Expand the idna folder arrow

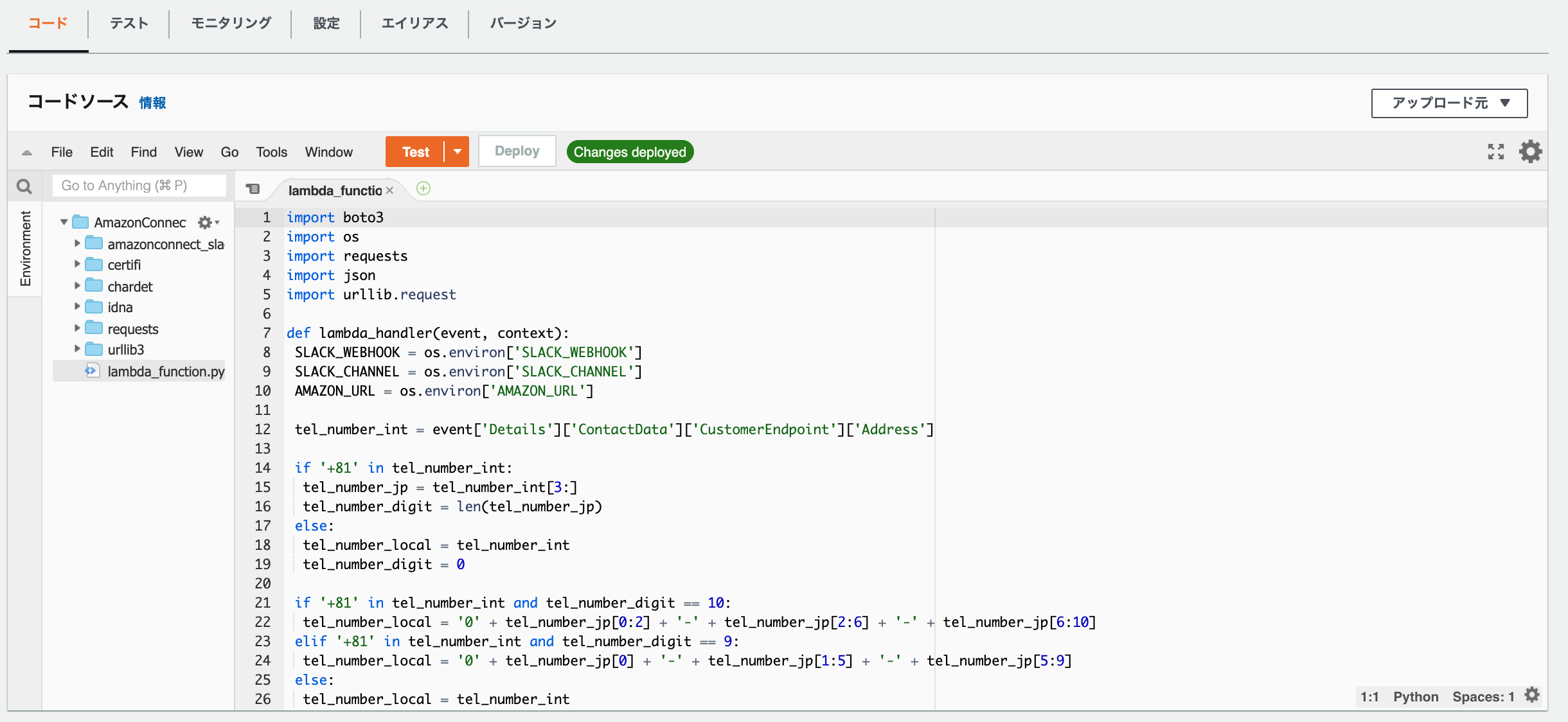77,306
